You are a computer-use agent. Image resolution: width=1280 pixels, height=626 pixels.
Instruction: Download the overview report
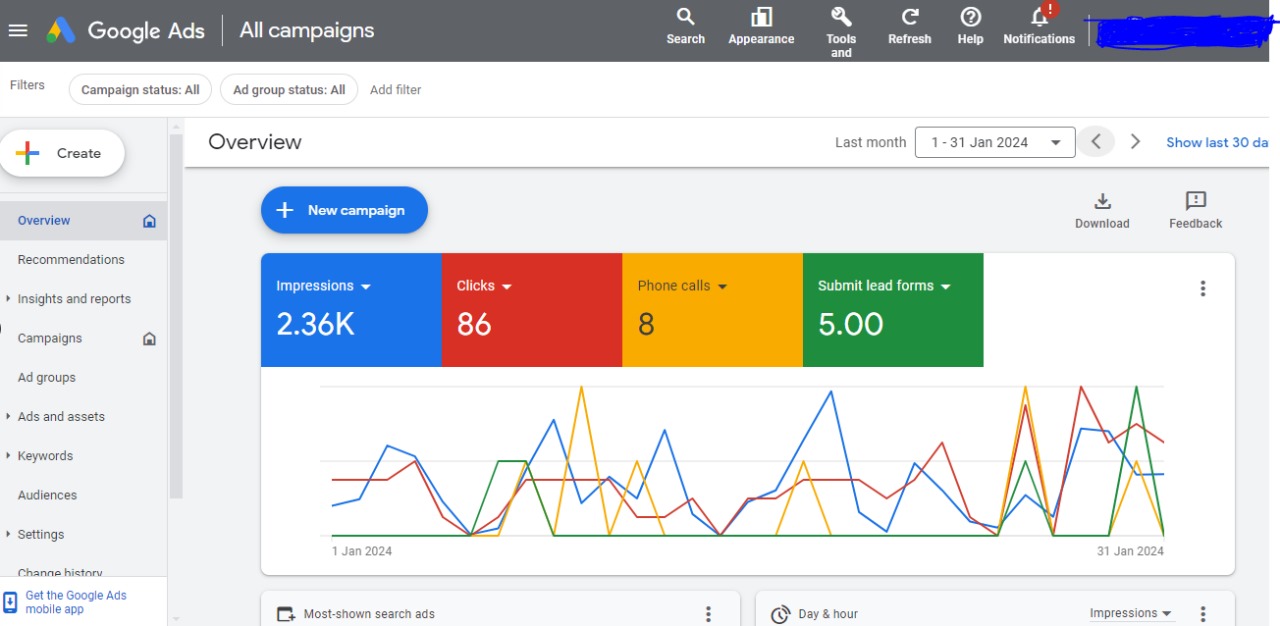pos(1102,202)
